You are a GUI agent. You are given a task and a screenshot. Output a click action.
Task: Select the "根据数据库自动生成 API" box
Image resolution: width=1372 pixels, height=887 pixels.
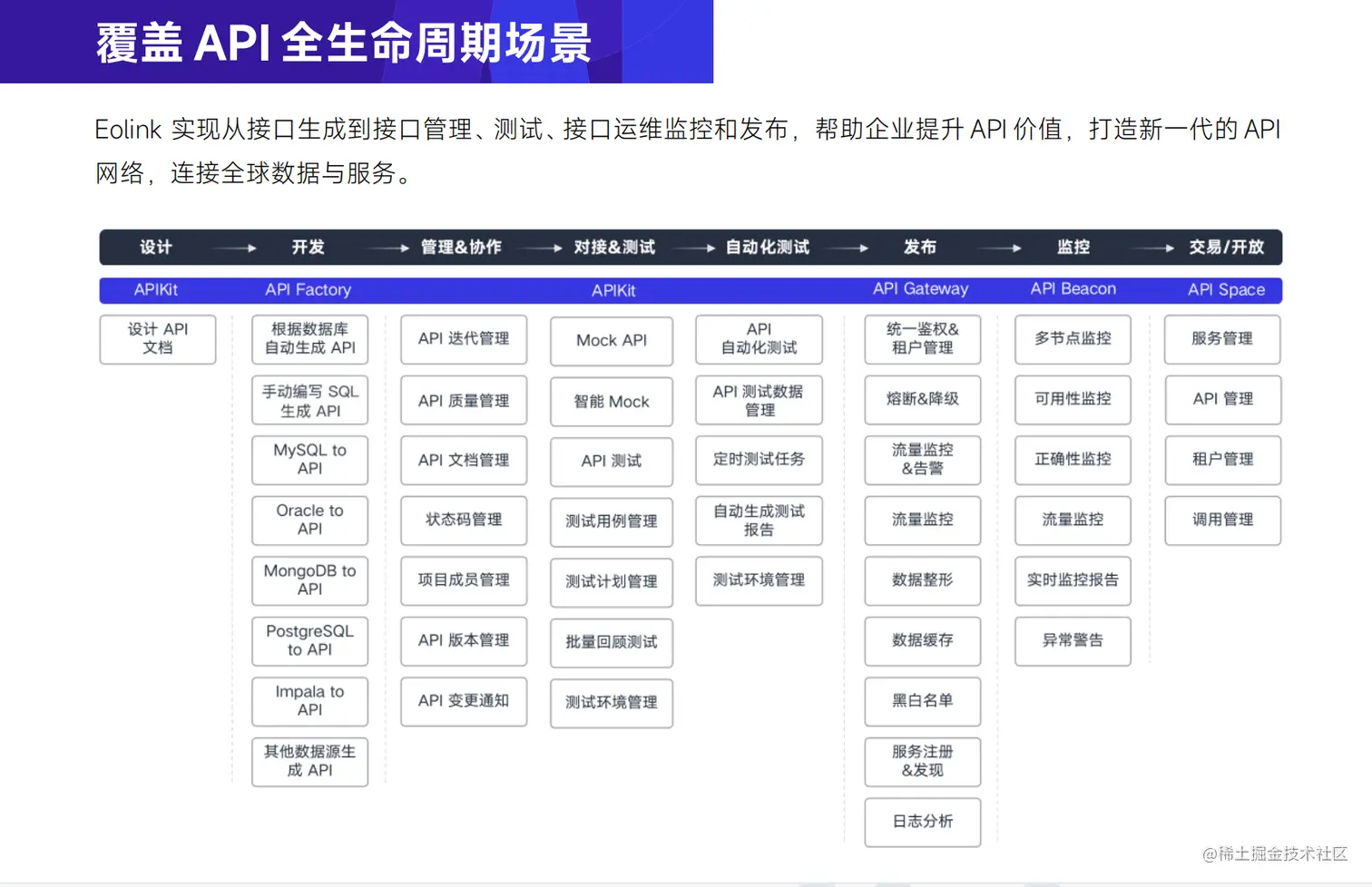pos(310,339)
